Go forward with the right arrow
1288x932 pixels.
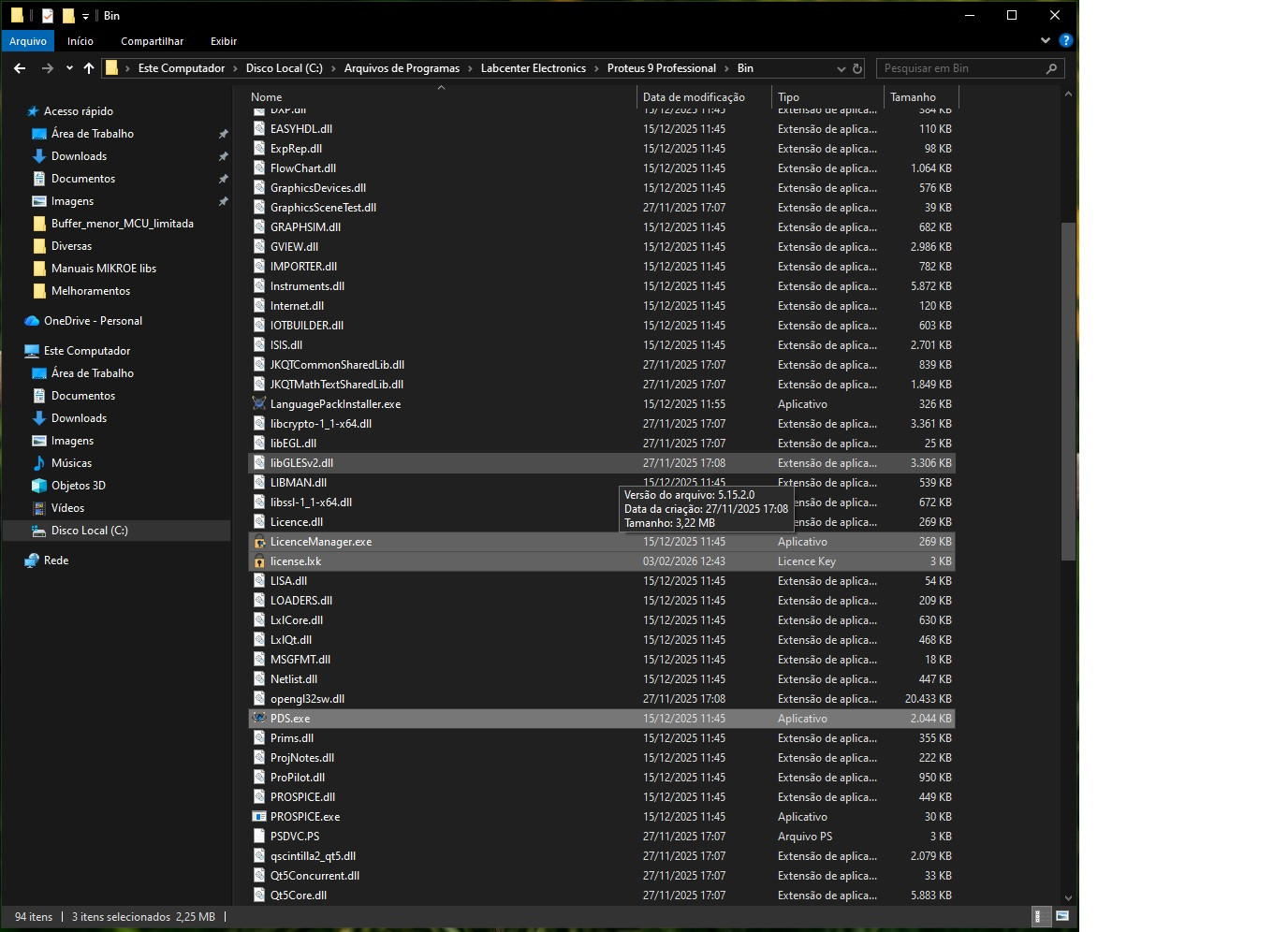(x=48, y=68)
